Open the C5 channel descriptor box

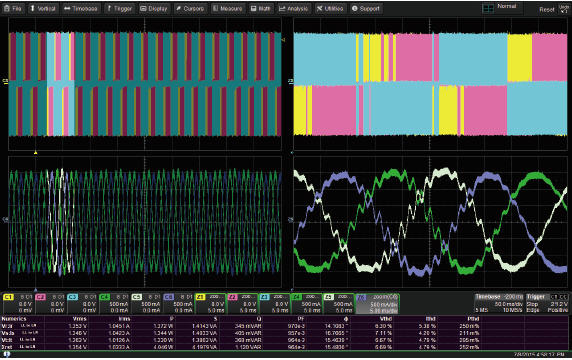tap(146, 303)
